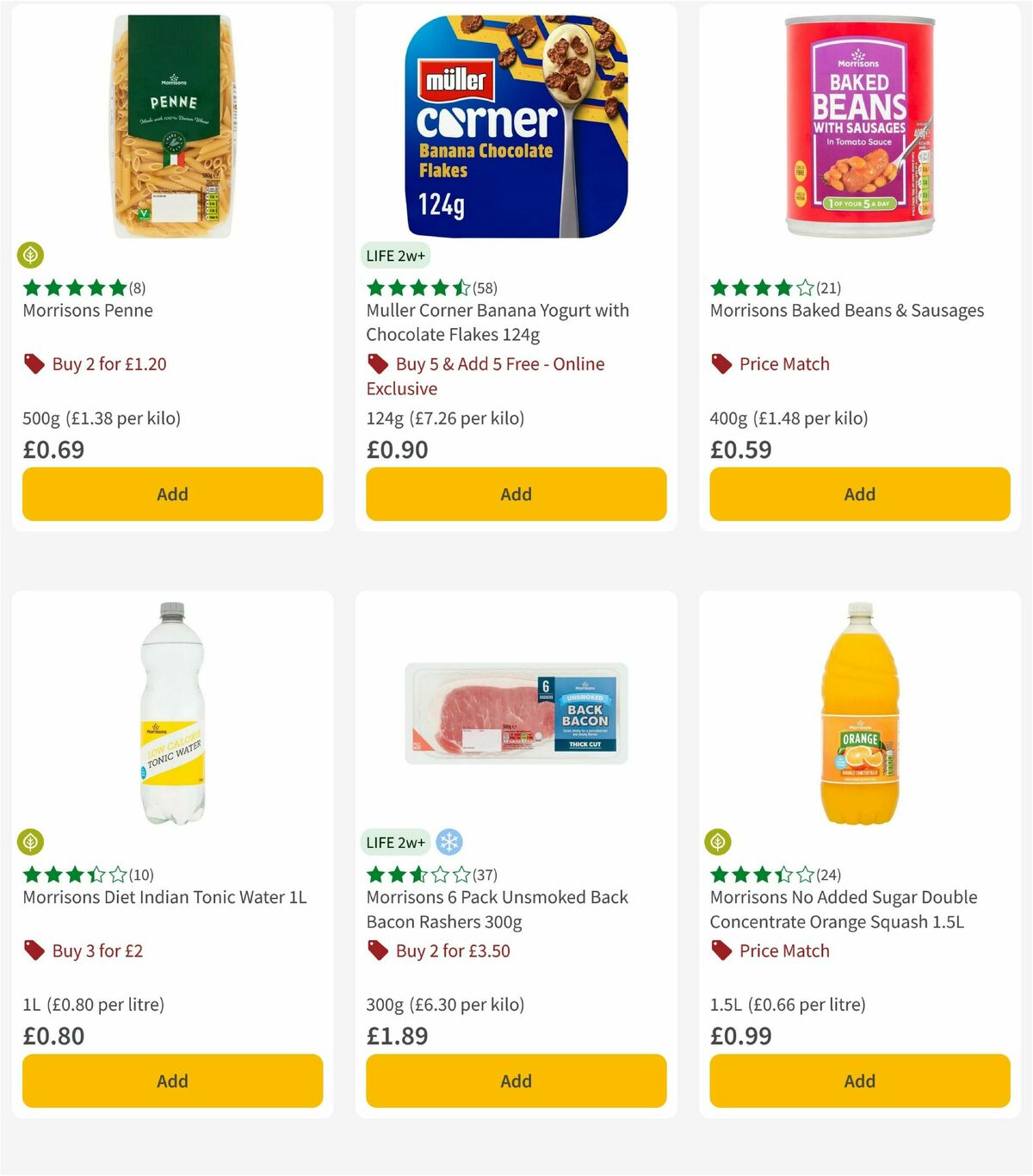Click the Price Match tag icon on Baked Beans & Sausages
1033x1176 pixels.
721,363
